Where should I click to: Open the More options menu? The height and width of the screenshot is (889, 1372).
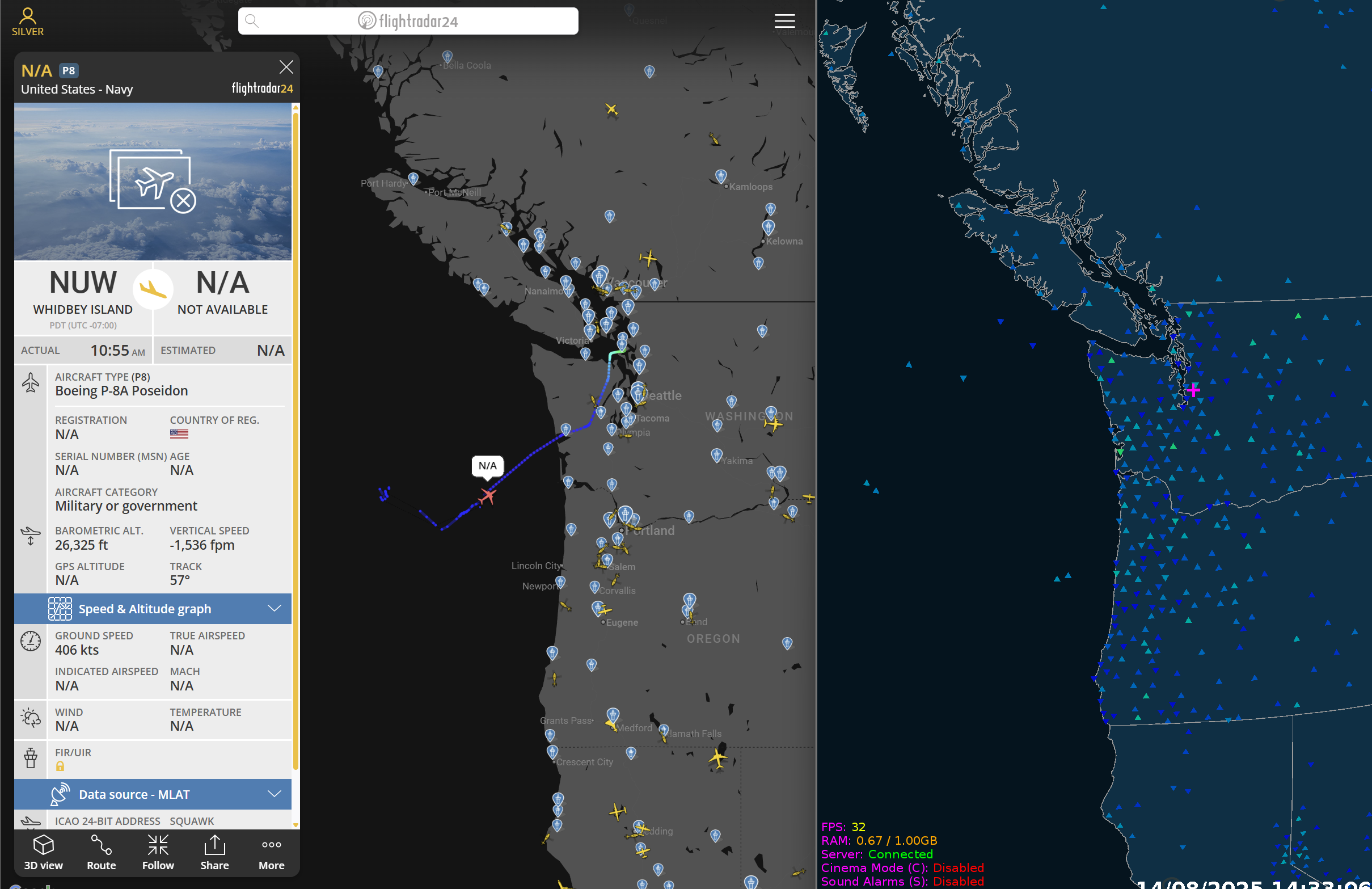(x=271, y=852)
